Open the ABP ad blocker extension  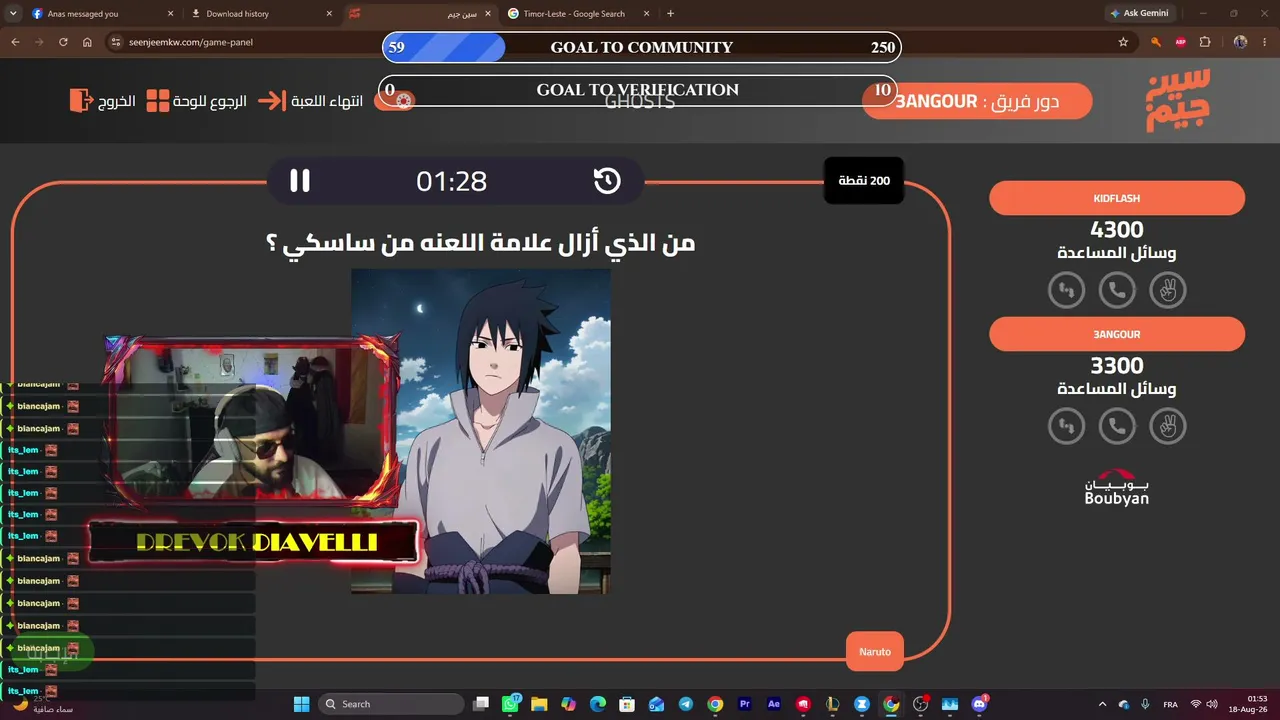1181,42
